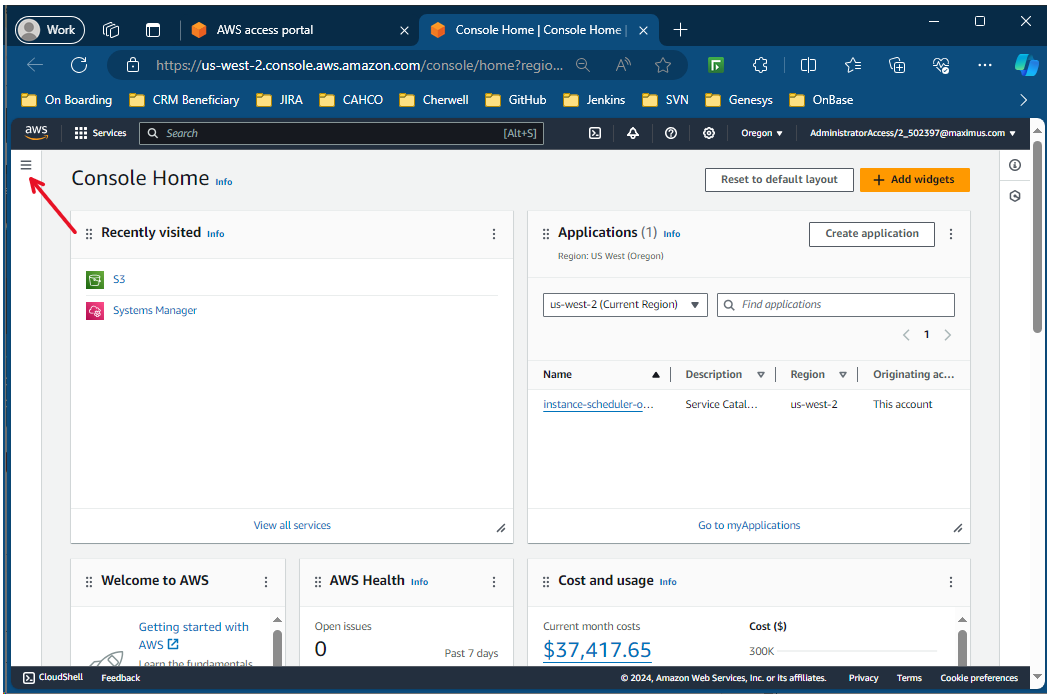Open AWS Health widget options menu
The image size is (1049, 696).
(x=494, y=582)
